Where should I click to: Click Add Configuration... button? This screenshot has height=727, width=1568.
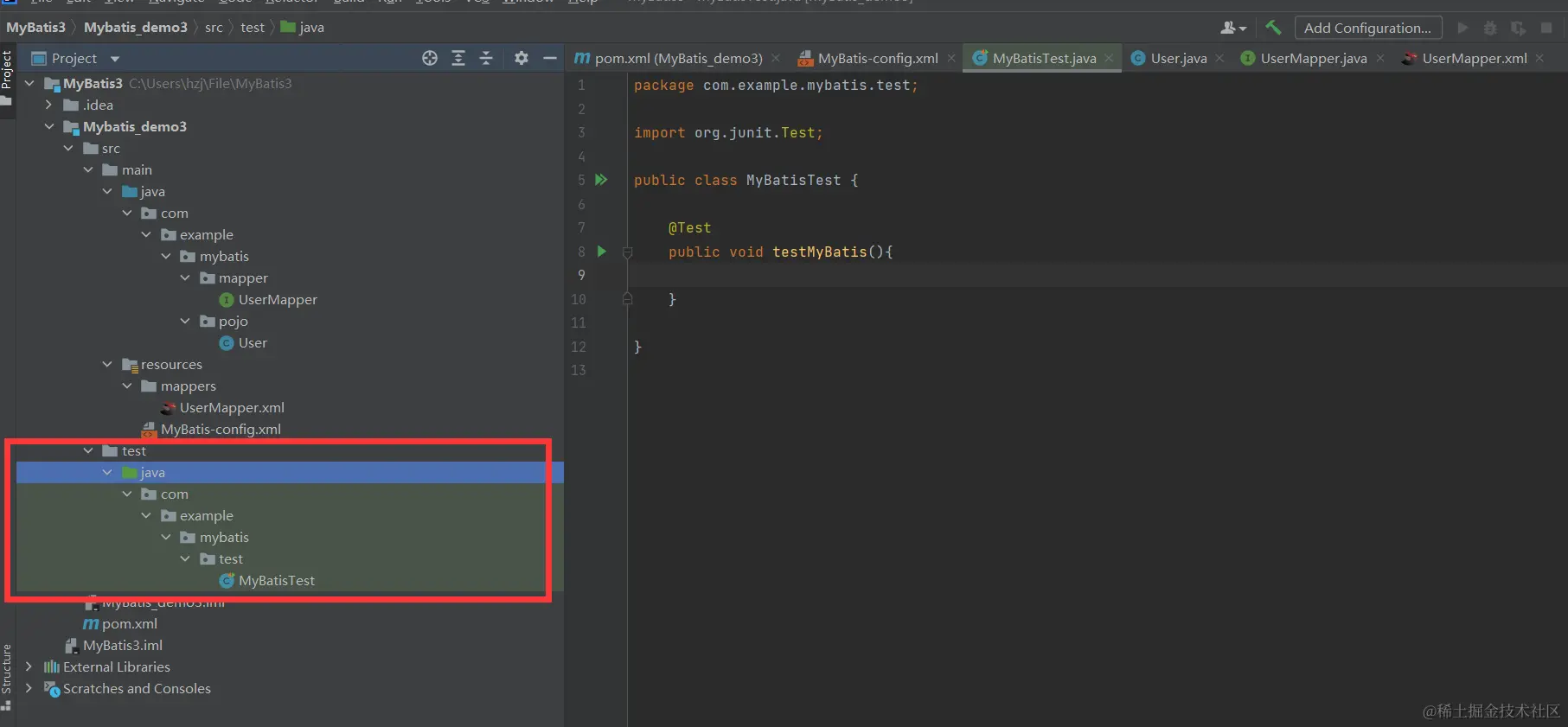(x=1367, y=28)
